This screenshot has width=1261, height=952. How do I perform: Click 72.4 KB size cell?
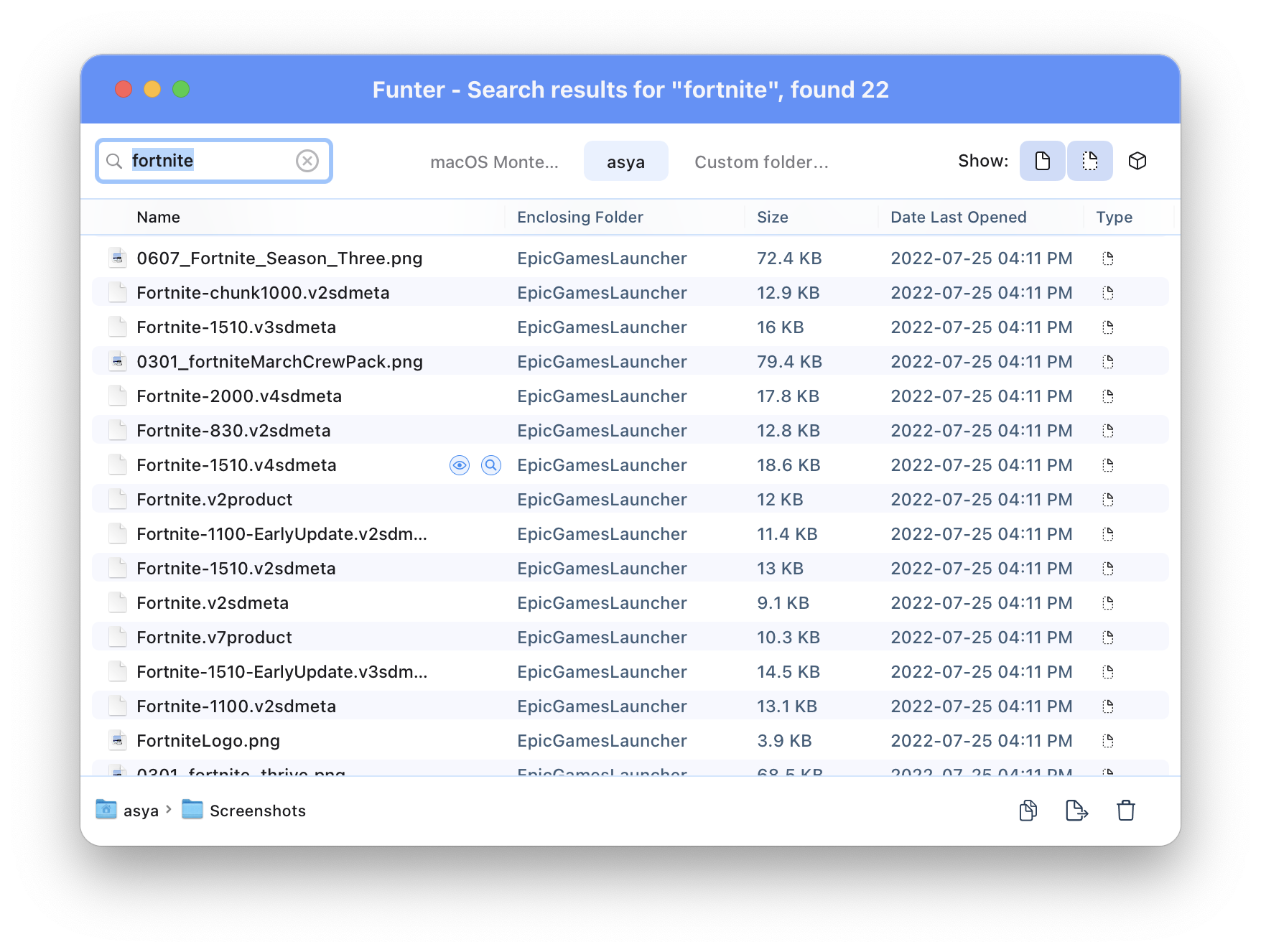coord(789,258)
